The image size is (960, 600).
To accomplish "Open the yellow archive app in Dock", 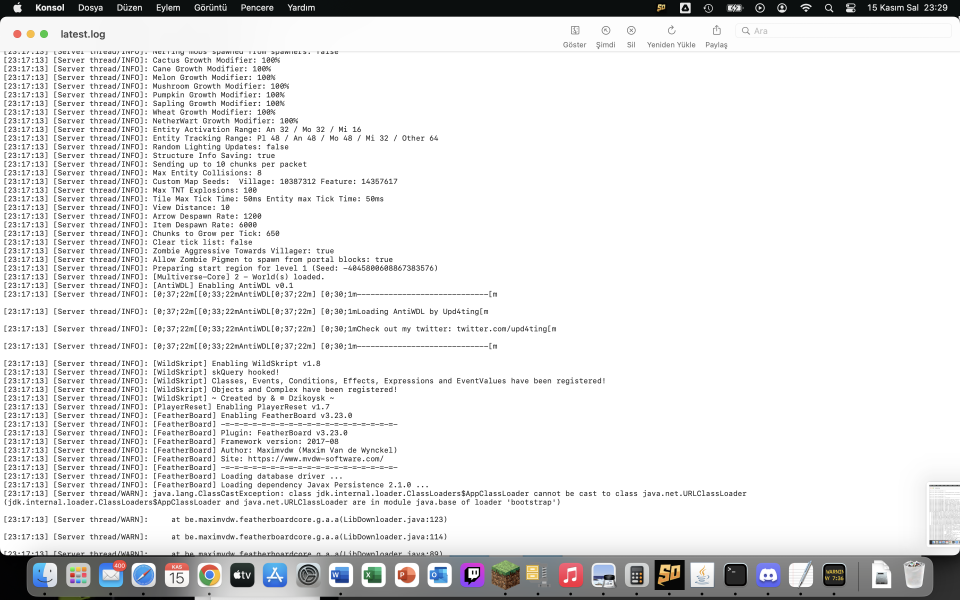I will click(x=538, y=576).
